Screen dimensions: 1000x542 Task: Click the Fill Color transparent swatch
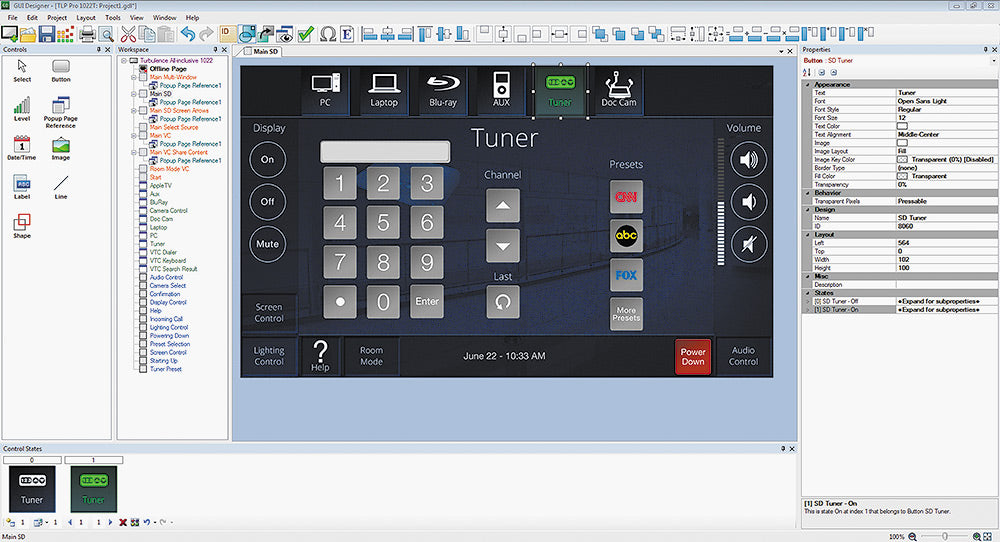(x=902, y=176)
